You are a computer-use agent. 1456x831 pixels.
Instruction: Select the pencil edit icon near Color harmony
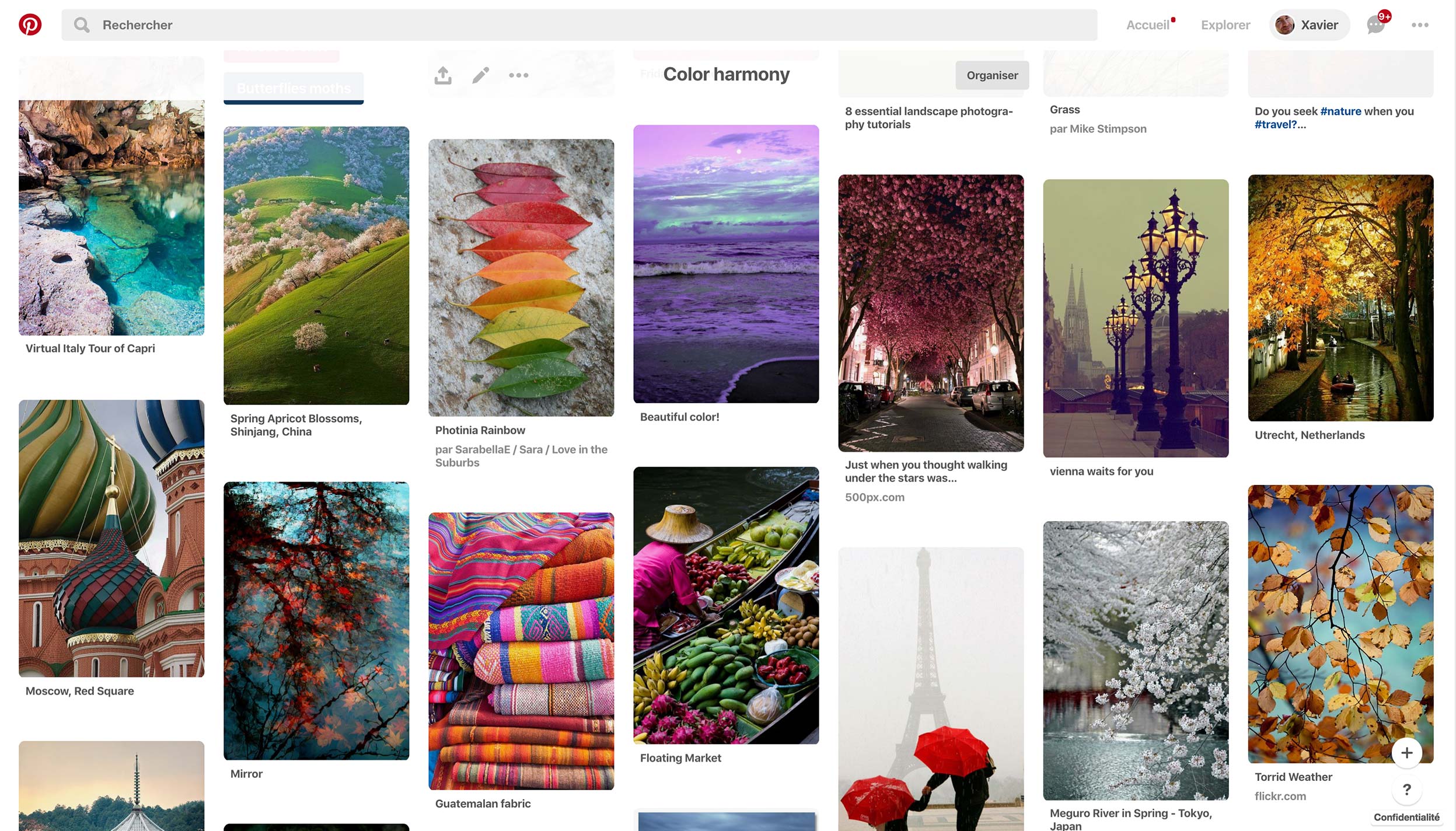click(481, 75)
